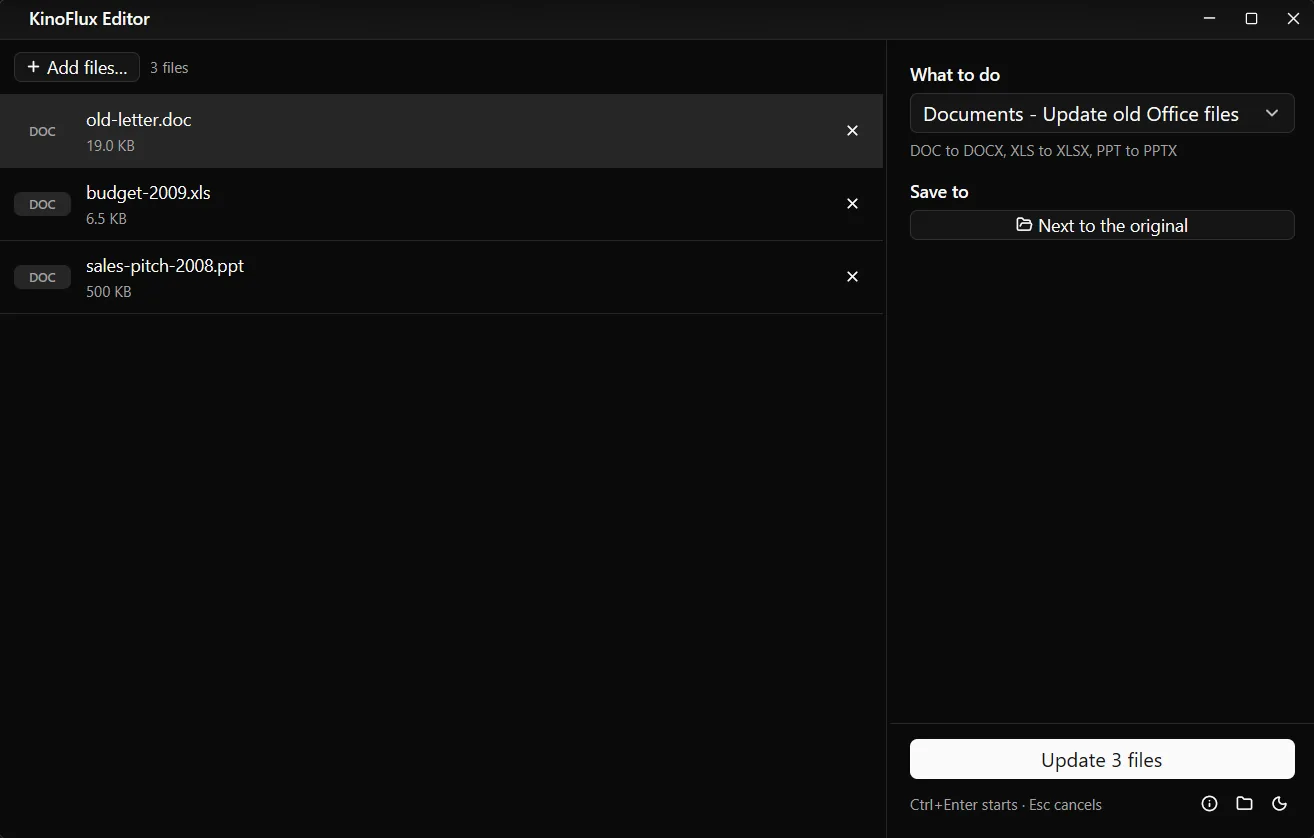Select the budget-2009.xls file row
Image resolution: width=1314 pixels, height=838 pixels.
(441, 204)
